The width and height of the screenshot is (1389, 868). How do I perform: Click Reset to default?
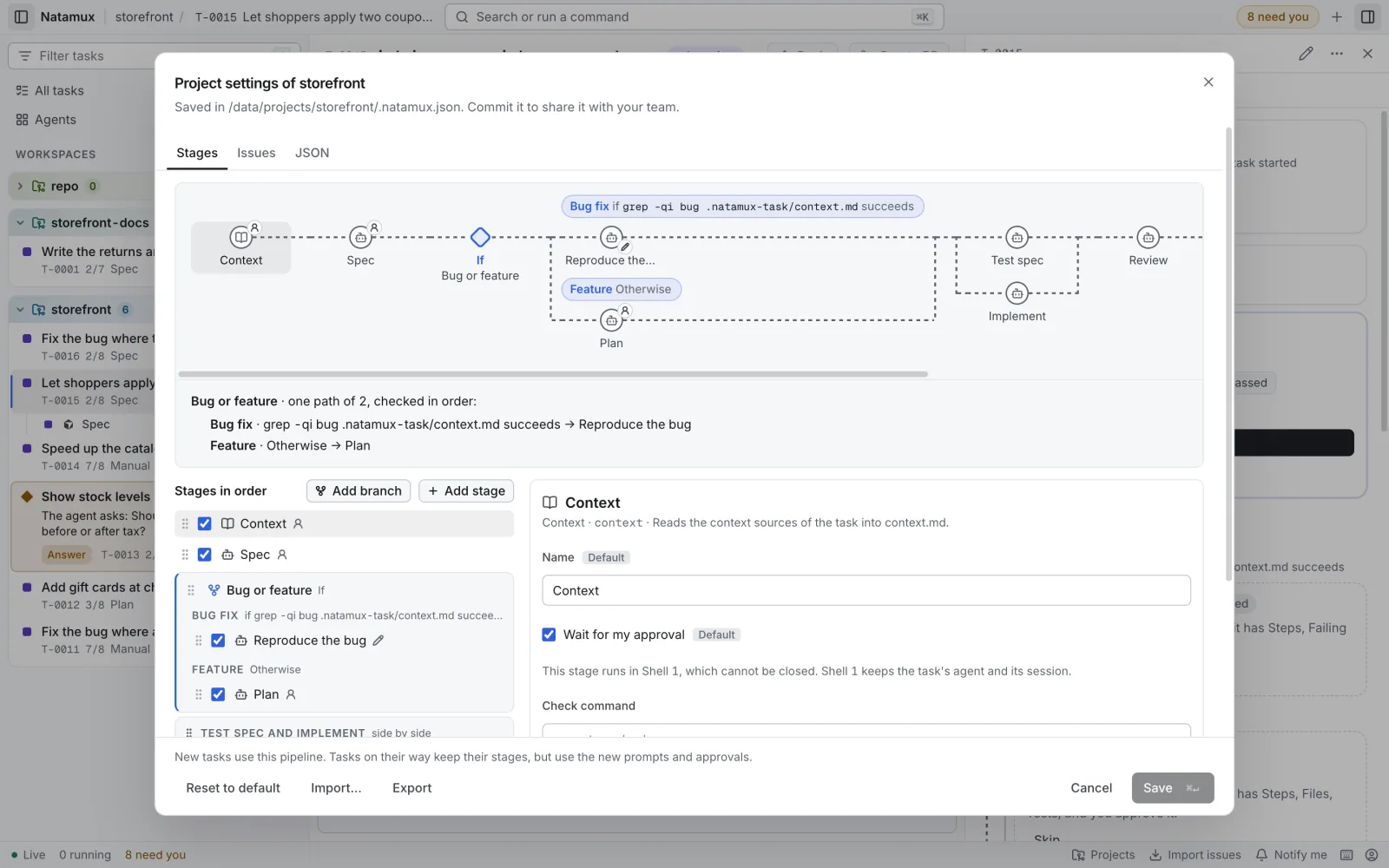pyautogui.click(x=233, y=788)
